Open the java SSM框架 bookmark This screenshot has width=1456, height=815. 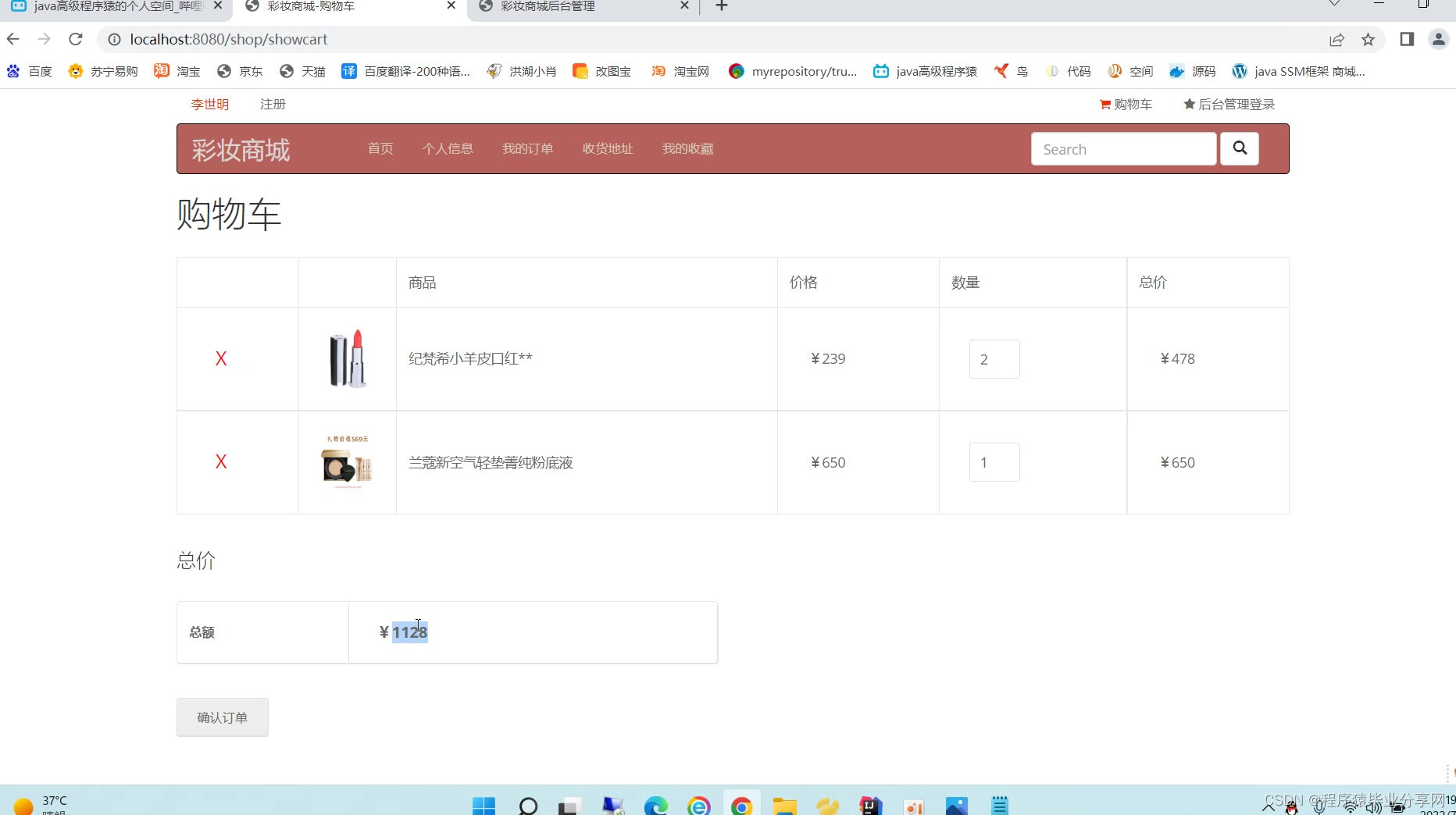pyautogui.click(x=1298, y=71)
